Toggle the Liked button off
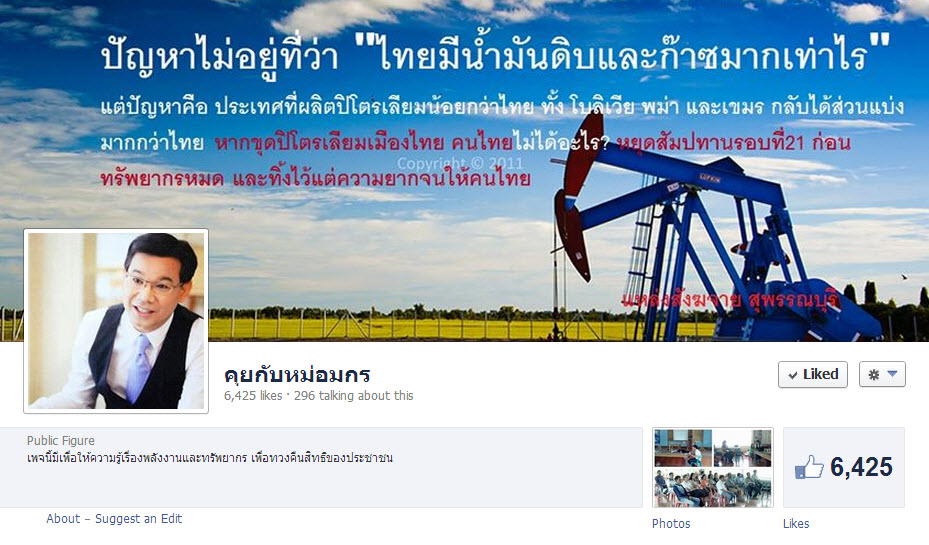929x545 pixels. coord(812,374)
